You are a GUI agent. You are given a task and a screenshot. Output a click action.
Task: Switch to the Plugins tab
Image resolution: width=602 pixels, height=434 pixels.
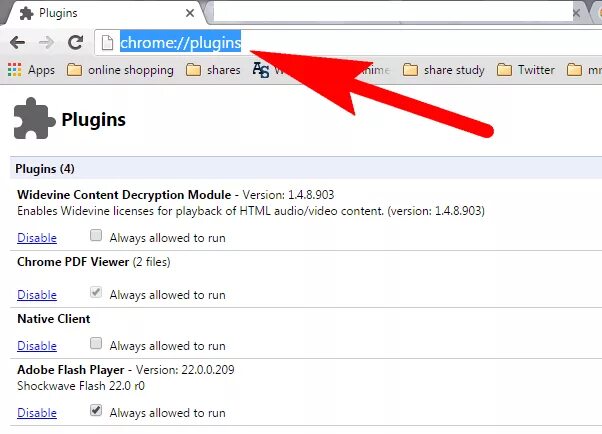tap(104, 13)
